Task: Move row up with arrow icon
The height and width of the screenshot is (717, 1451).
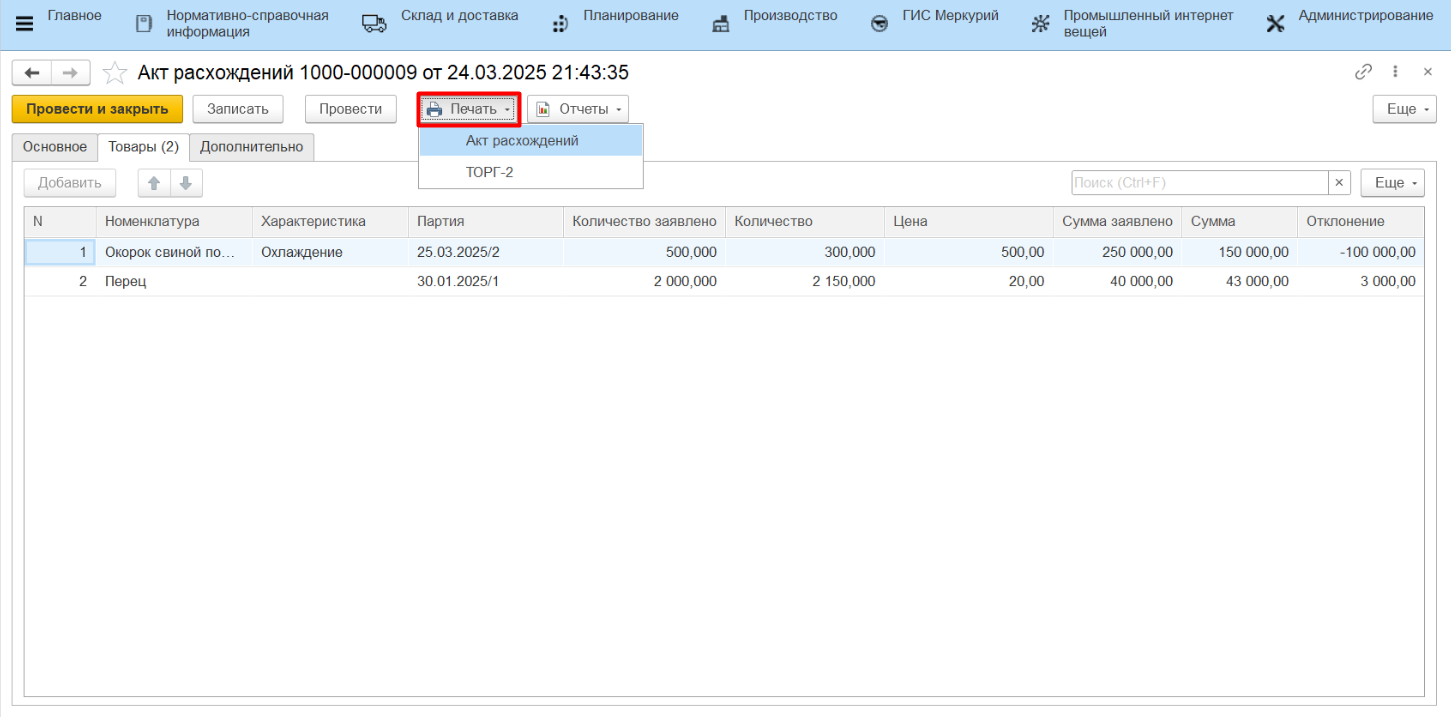Action: click(154, 183)
